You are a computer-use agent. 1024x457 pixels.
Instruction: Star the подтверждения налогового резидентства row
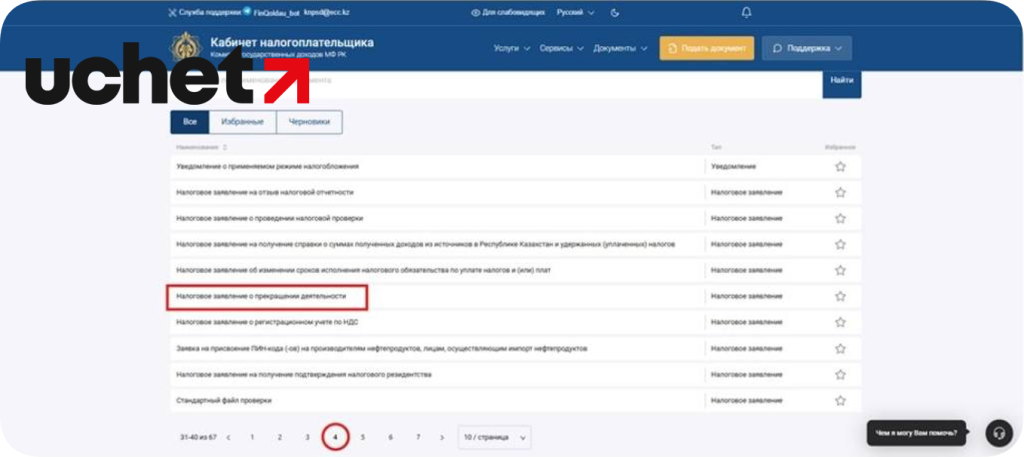pyautogui.click(x=840, y=375)
